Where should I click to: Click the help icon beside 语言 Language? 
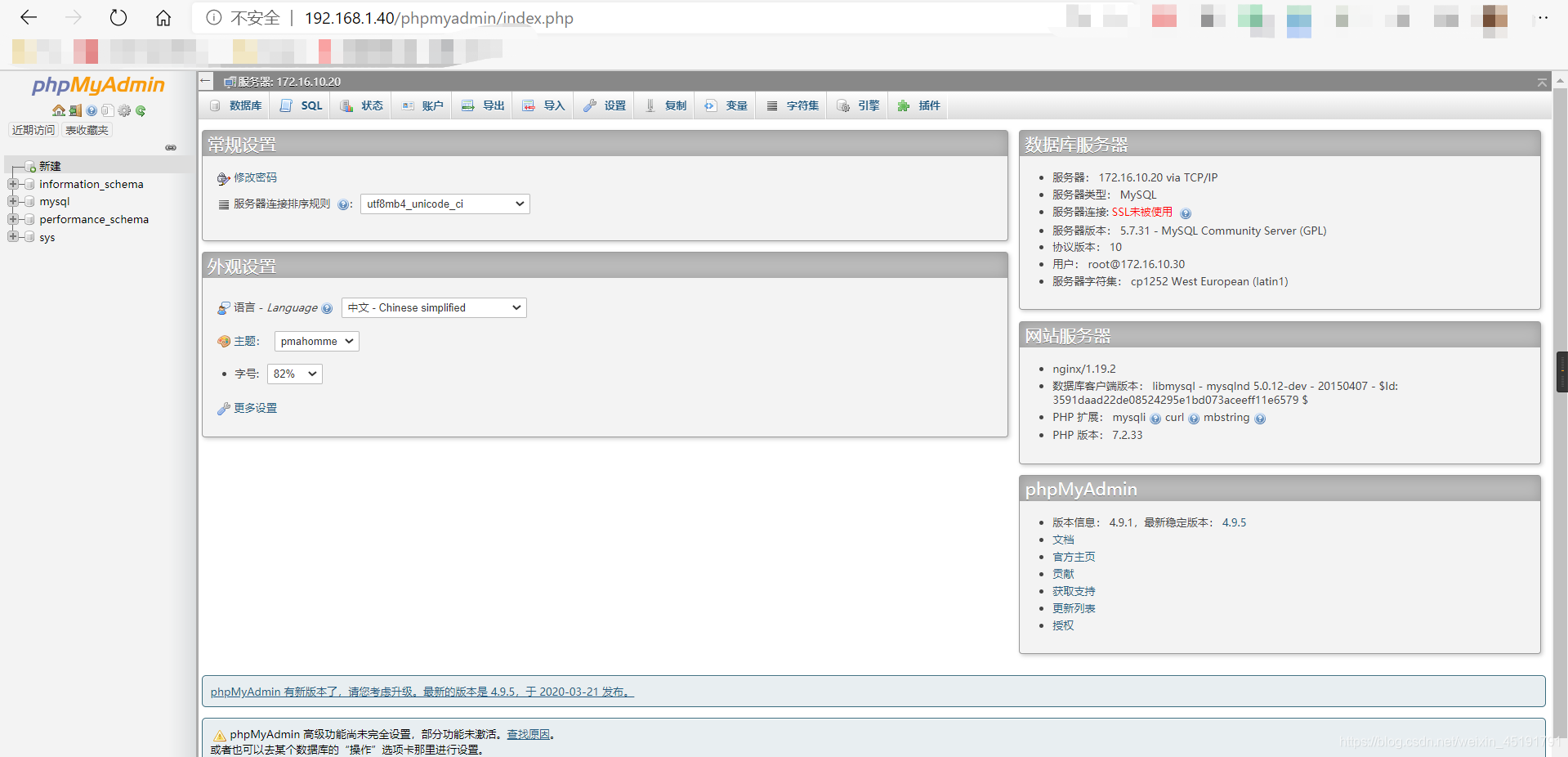click(x=327, y=308)
